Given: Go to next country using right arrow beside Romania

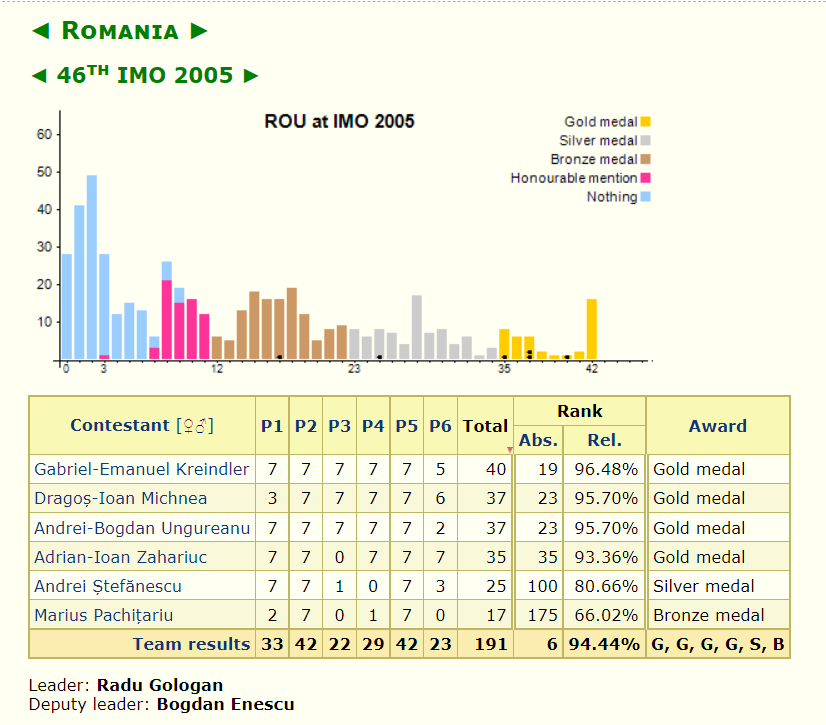Looking at the screenshot, I should pos(199,31).
